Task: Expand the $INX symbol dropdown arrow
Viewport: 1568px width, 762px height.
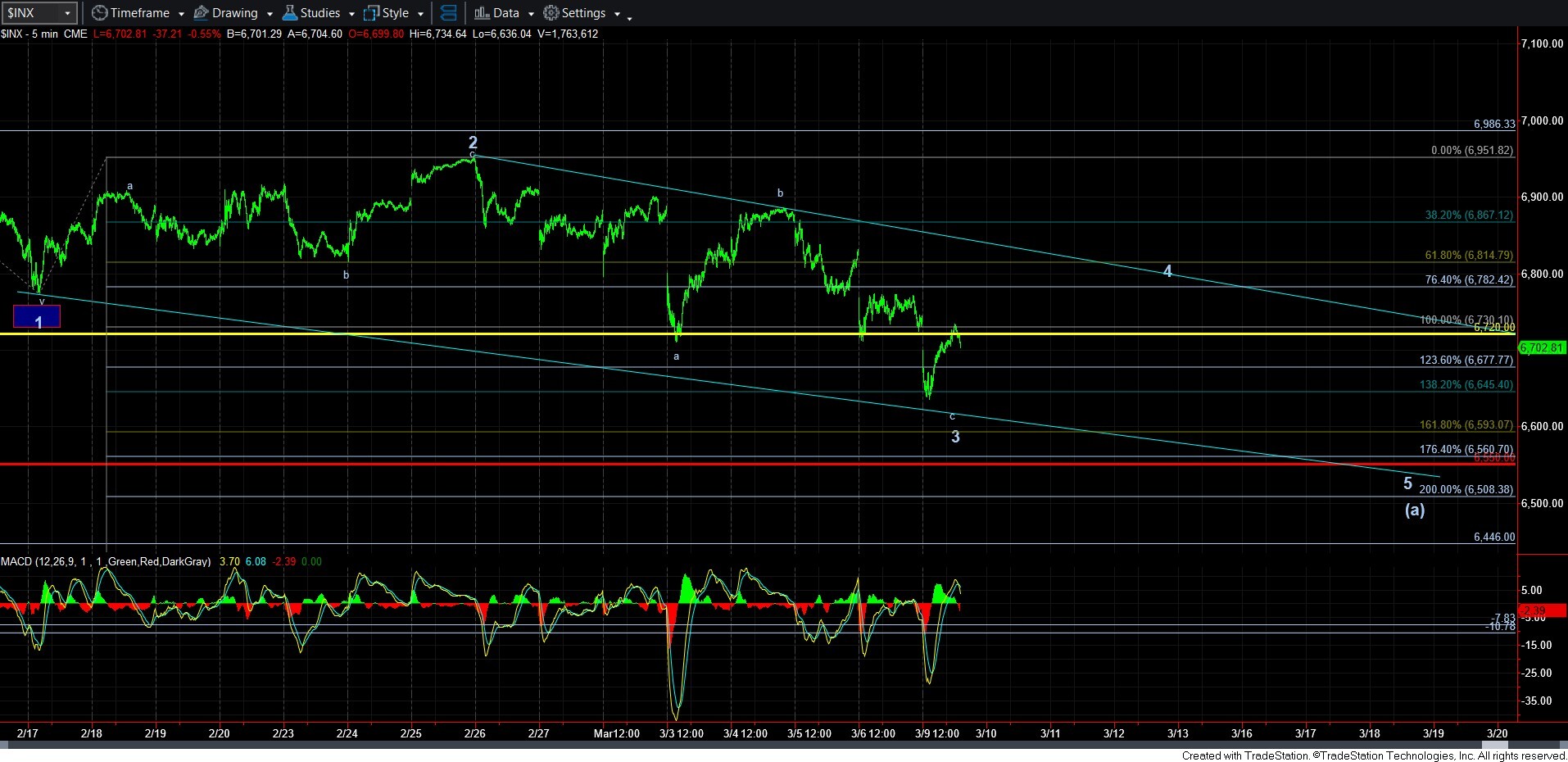Action: (x=67, y=13)
